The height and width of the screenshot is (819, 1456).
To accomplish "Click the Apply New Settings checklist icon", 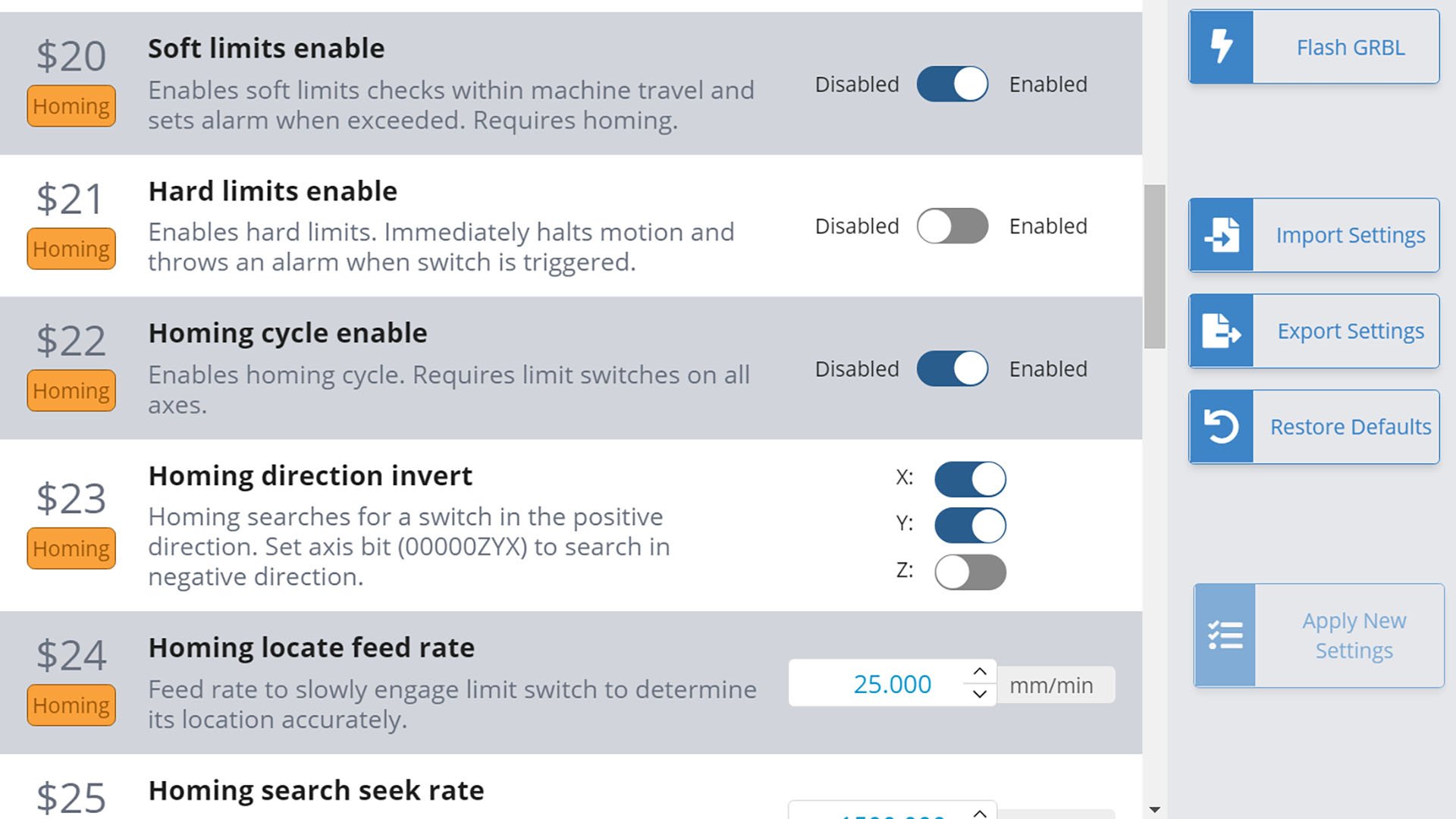I will (x=1225, y=635).
